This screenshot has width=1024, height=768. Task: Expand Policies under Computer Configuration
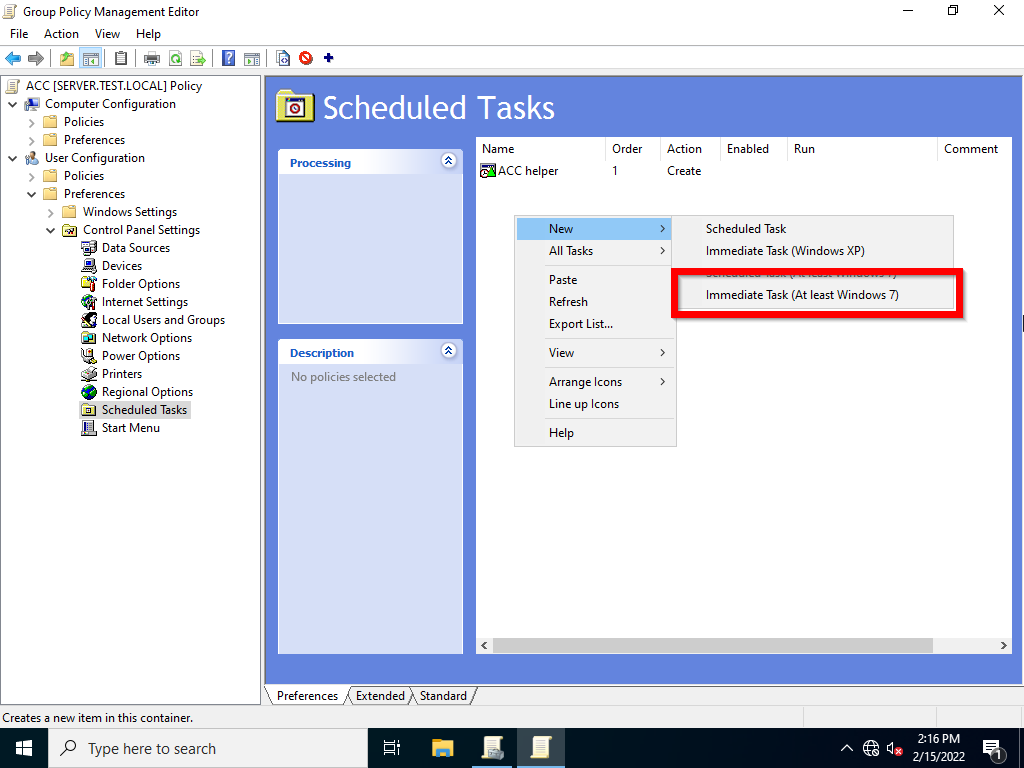coord(31,122)
